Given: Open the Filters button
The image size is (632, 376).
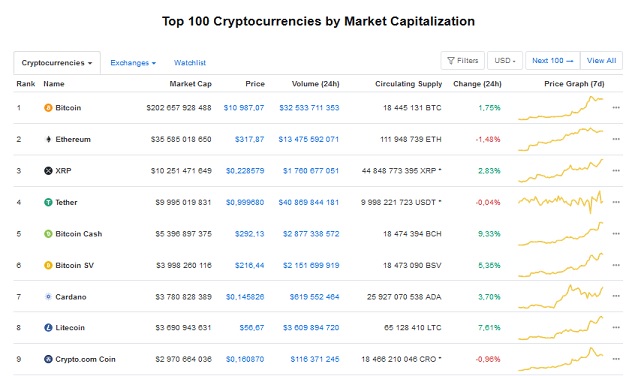Looking at the screenshot, I should click(462, 60).
